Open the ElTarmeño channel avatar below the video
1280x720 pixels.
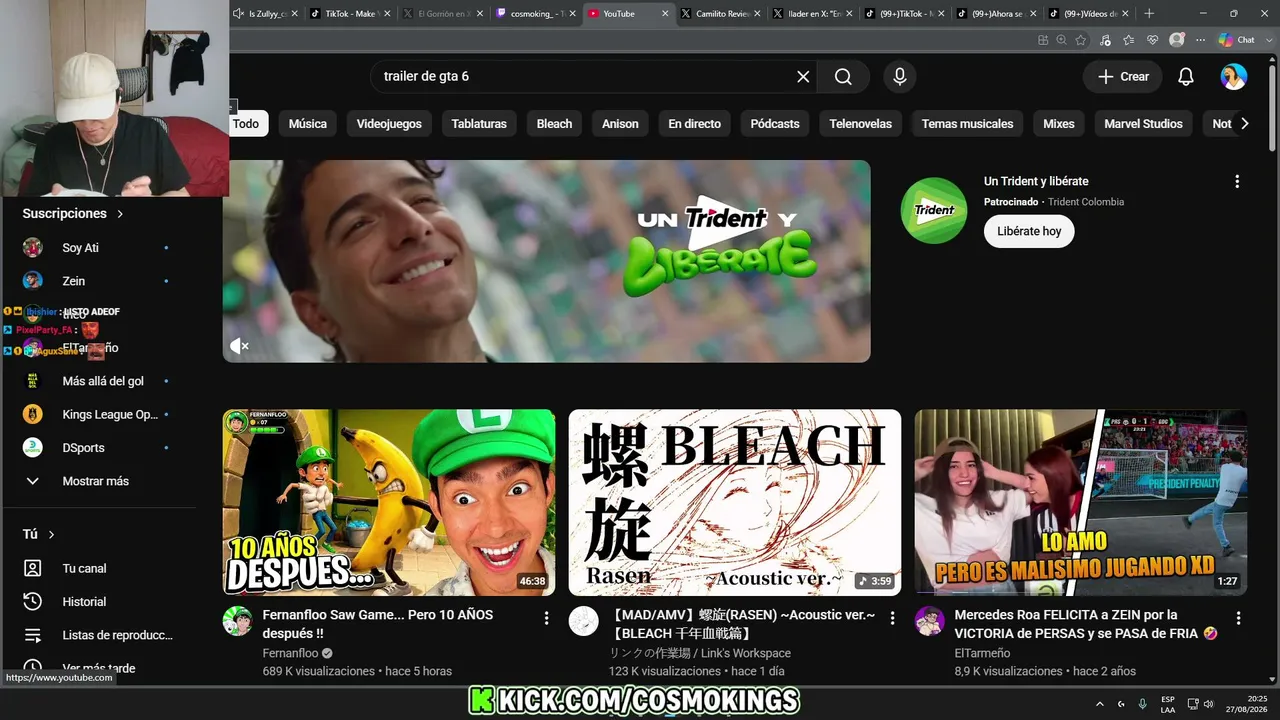[929, 621]
